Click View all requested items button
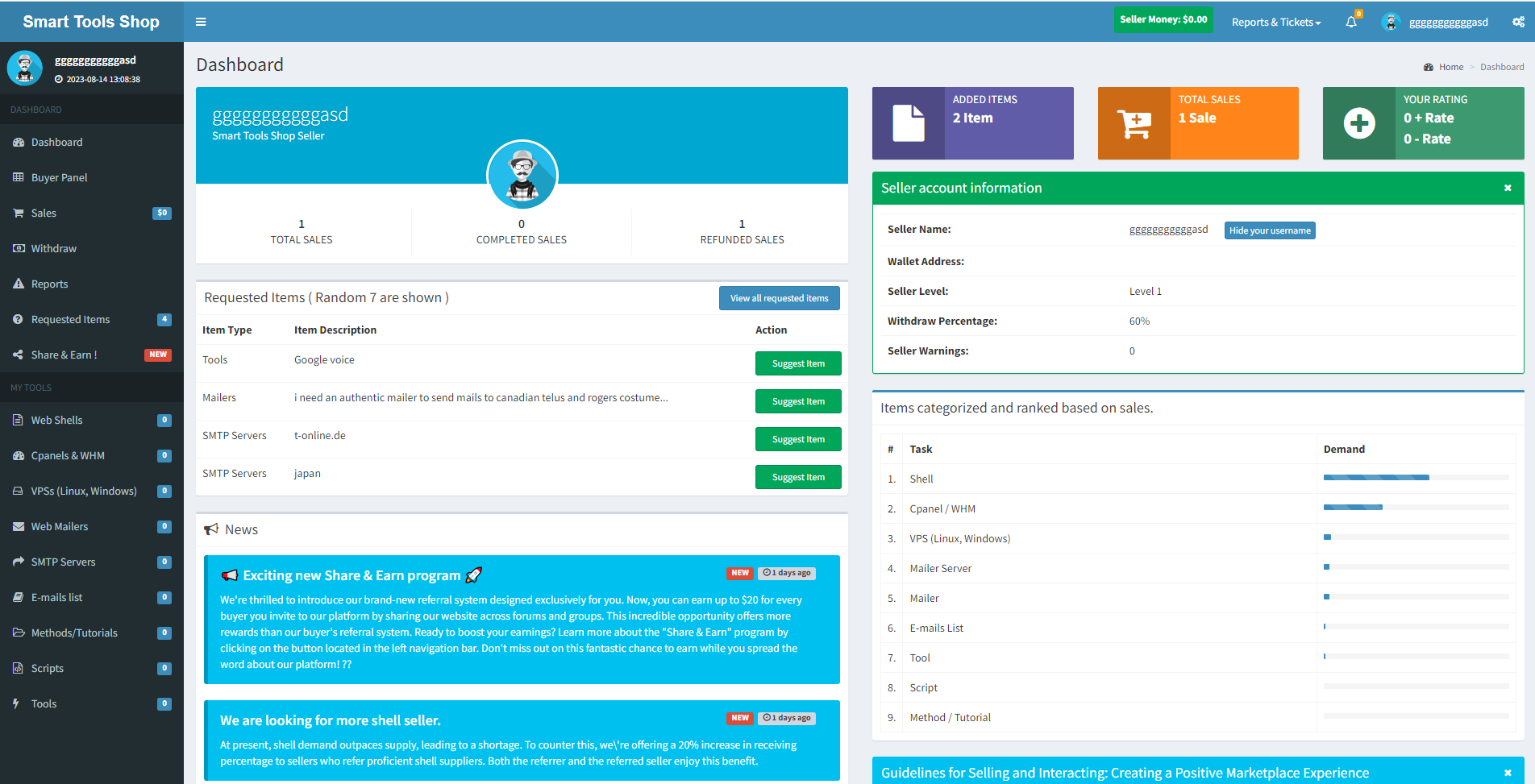 tap(779, 298)
